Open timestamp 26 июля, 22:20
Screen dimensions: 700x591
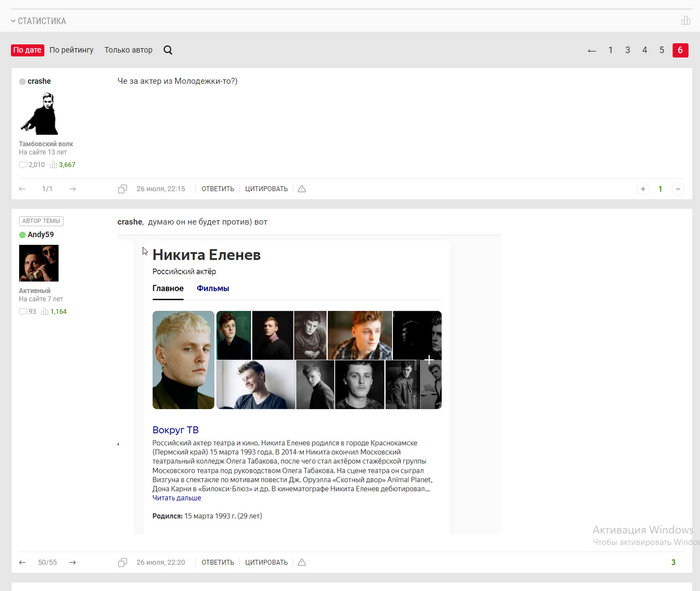coord(161,562)
